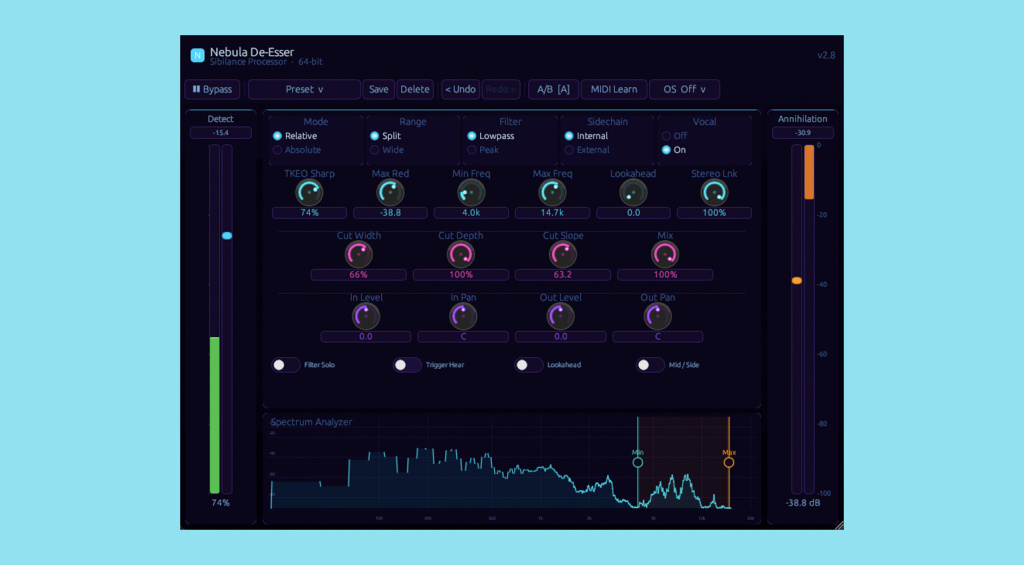Click the Annihilation orange slider handle

pyautogui.click(x=797, y=281)
